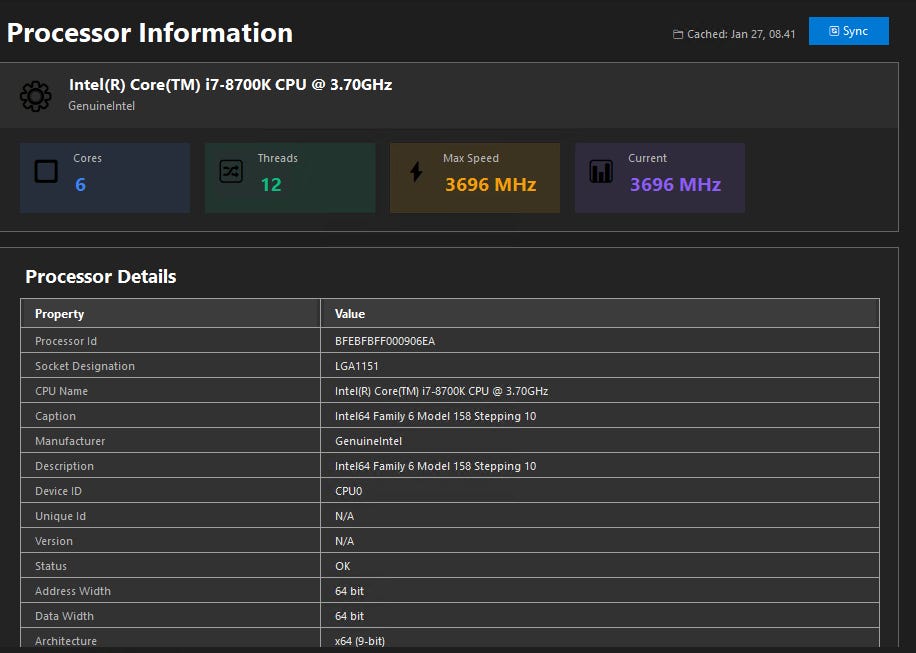Click the Cached Jan 27 timestamp text
This screenshot has width=916, height=653.
point(741,34)
